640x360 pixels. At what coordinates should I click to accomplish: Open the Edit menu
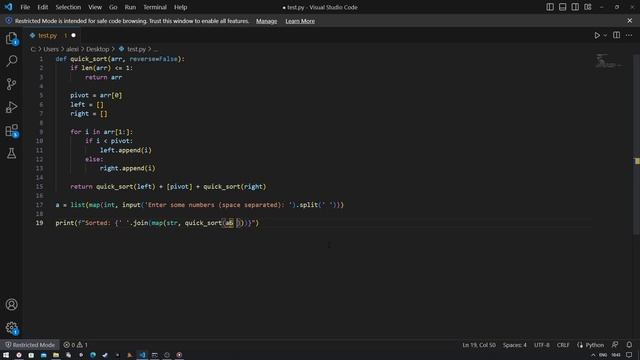tap(42, 7)
